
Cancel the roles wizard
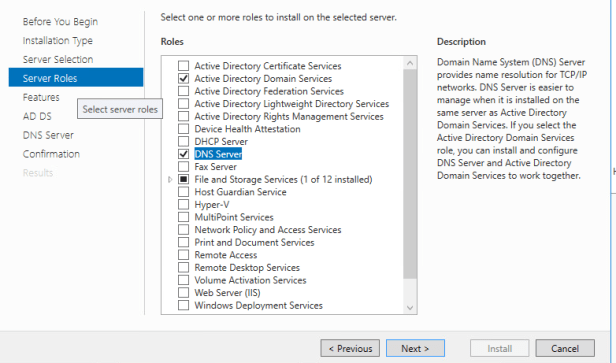(565, 348)
